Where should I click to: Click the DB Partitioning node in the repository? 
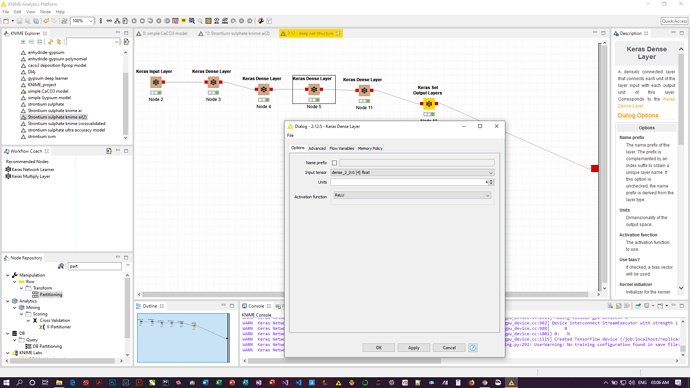tap(44, 346)
